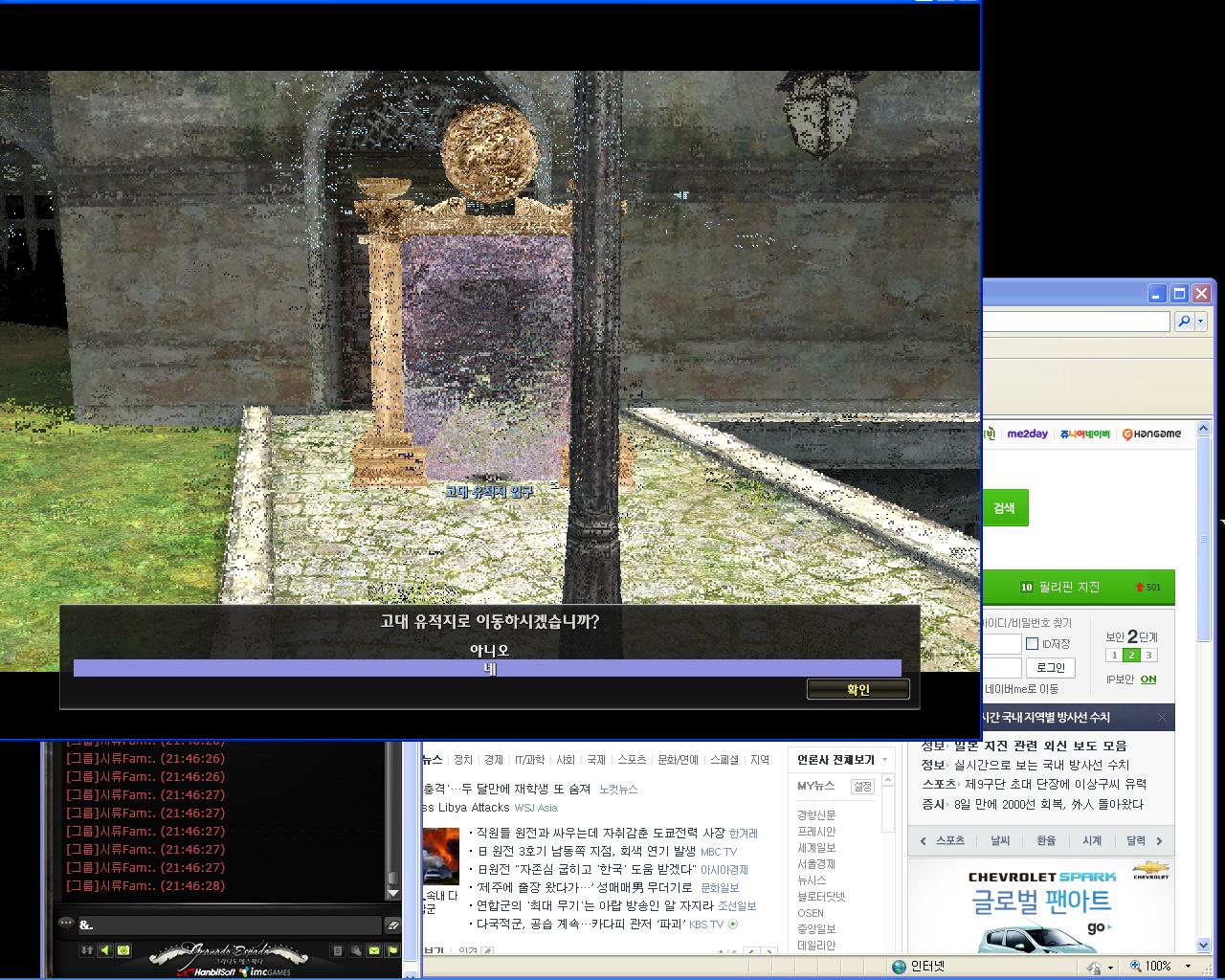Viewport: 1225px width, 980px height.
Task: Open chat options speech bubble icon
Action: click(x=65, y=924)
